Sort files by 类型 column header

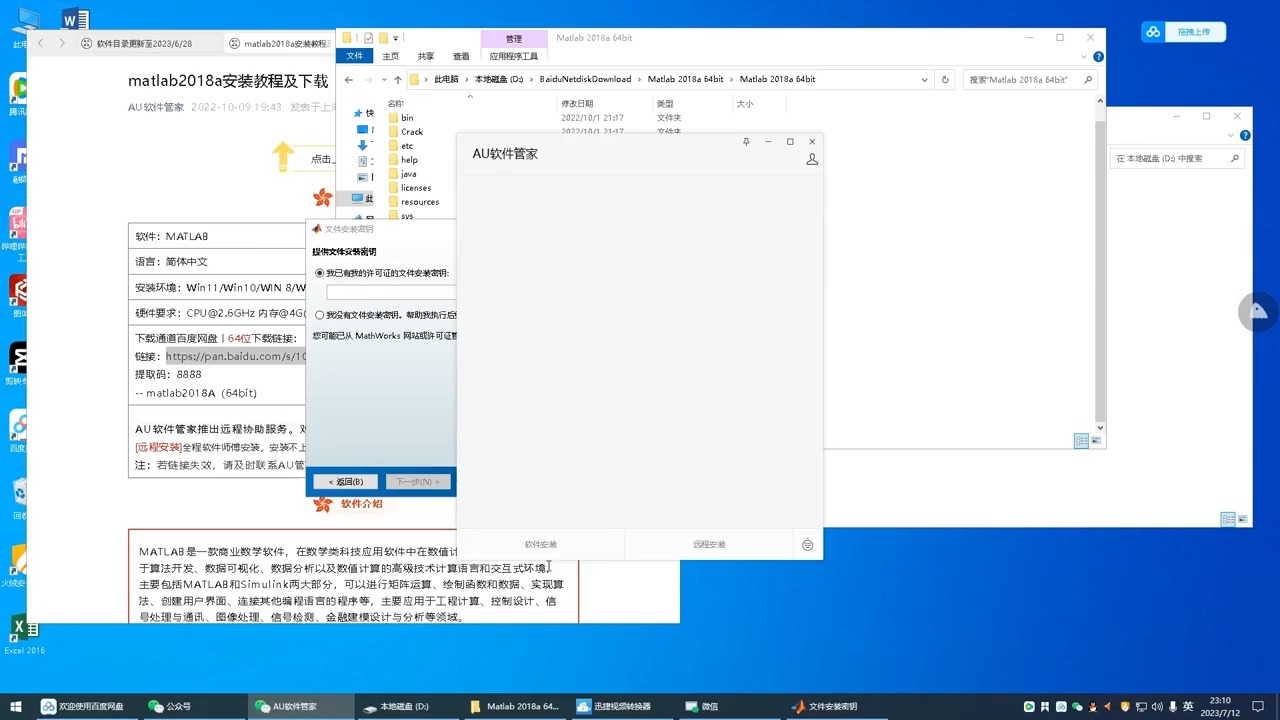click(665, 104)
